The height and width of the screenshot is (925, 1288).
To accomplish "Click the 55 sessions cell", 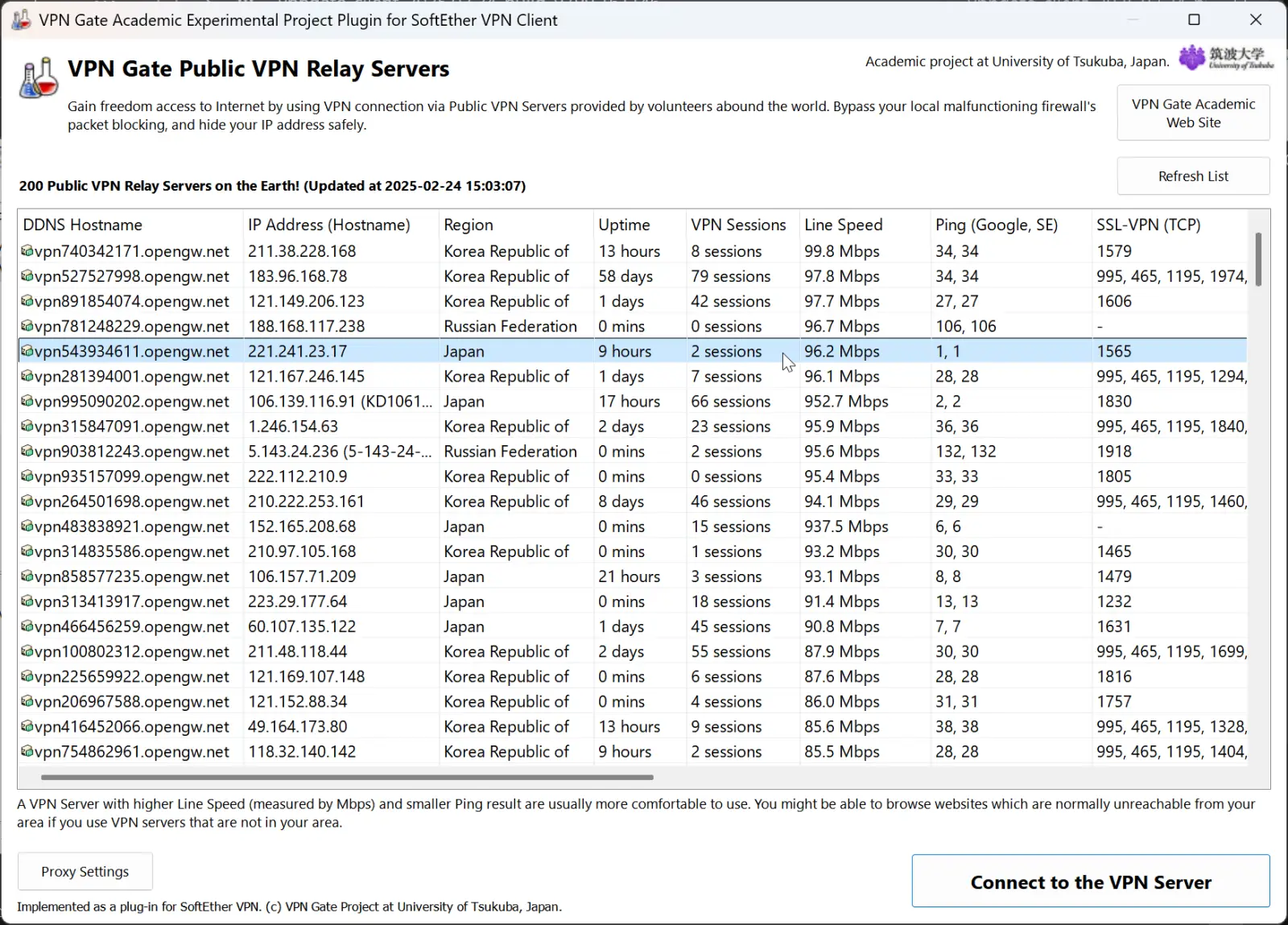I will click(731, 650).
